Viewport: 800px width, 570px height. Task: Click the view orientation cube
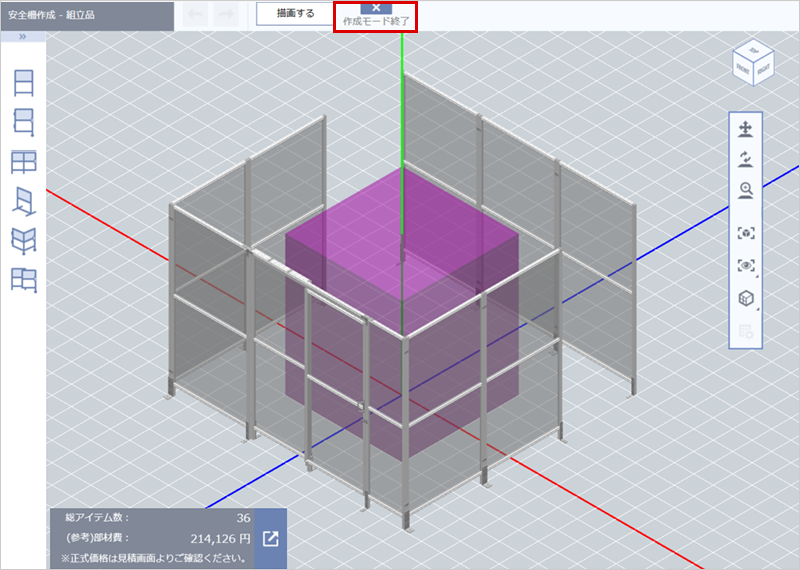coord(752,61)
